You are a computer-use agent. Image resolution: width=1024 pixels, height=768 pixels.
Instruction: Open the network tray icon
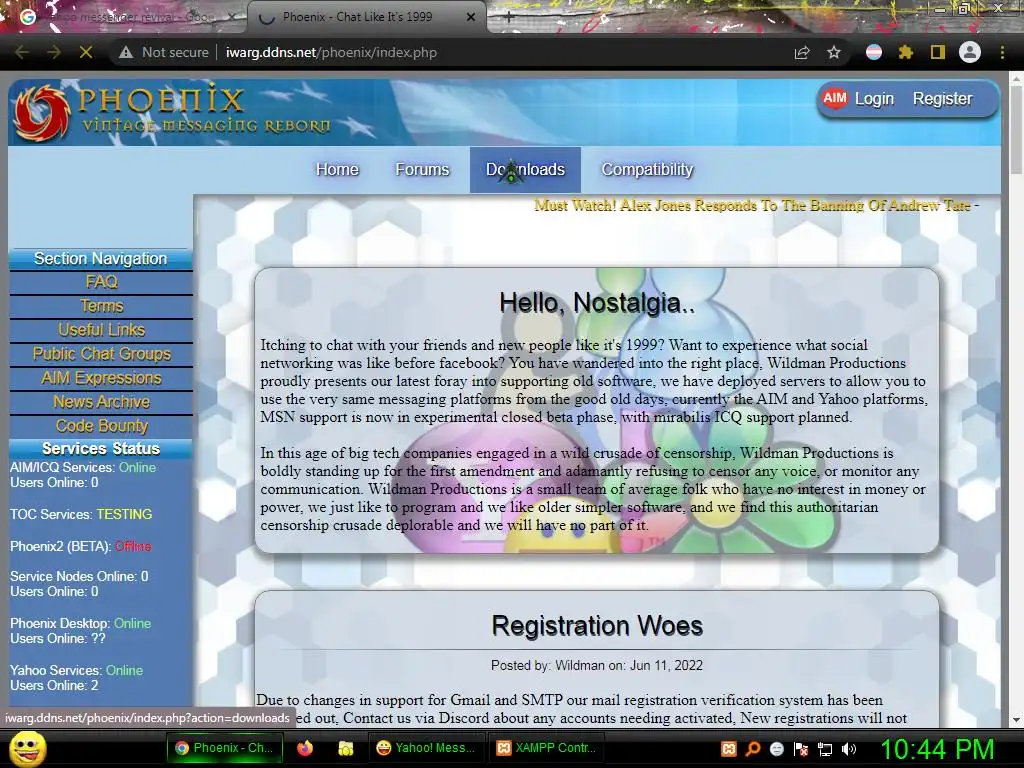click(825, 749)
